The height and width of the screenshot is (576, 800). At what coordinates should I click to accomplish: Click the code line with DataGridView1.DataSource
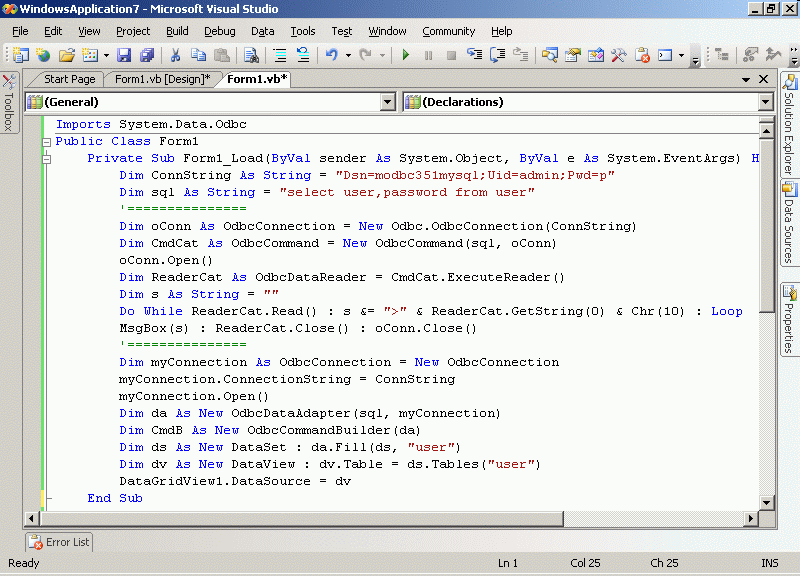(x=235, y=481)
